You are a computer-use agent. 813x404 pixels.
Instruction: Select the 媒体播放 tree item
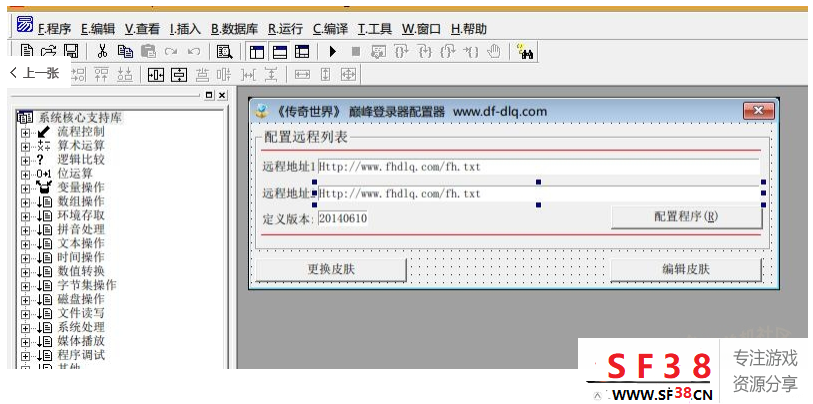pyautogui.click(x=81, y=341)
